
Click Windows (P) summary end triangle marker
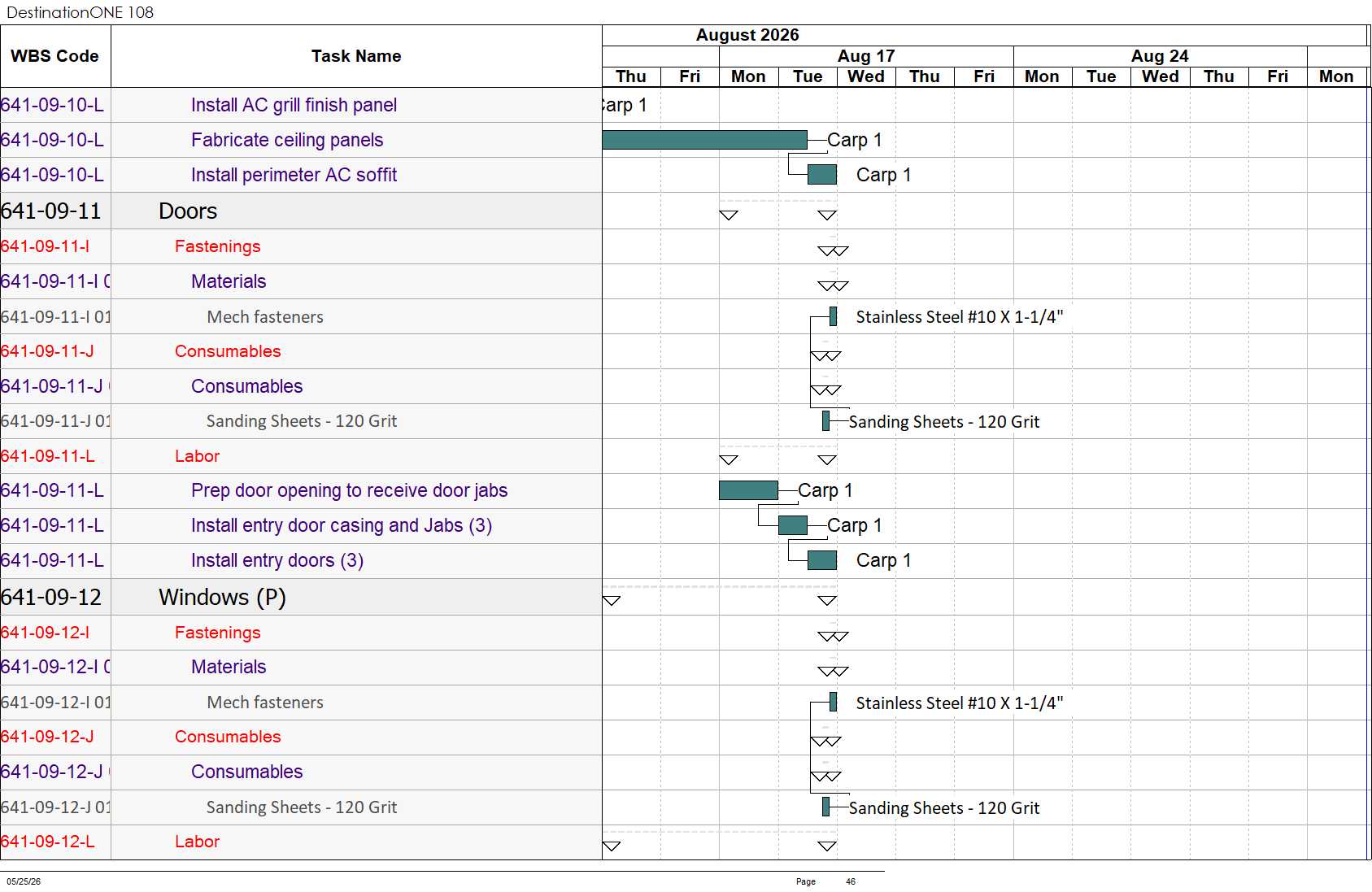coord(827,601)
